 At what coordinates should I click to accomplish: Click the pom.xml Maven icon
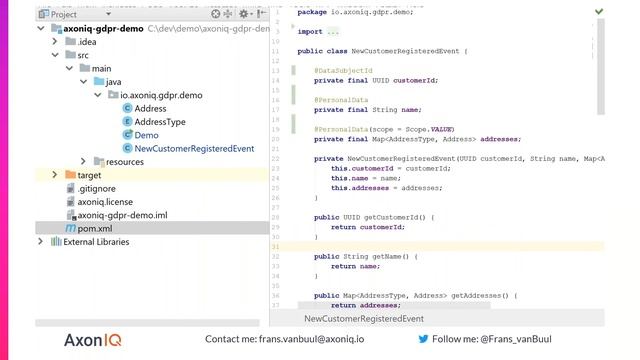(71, 228)
